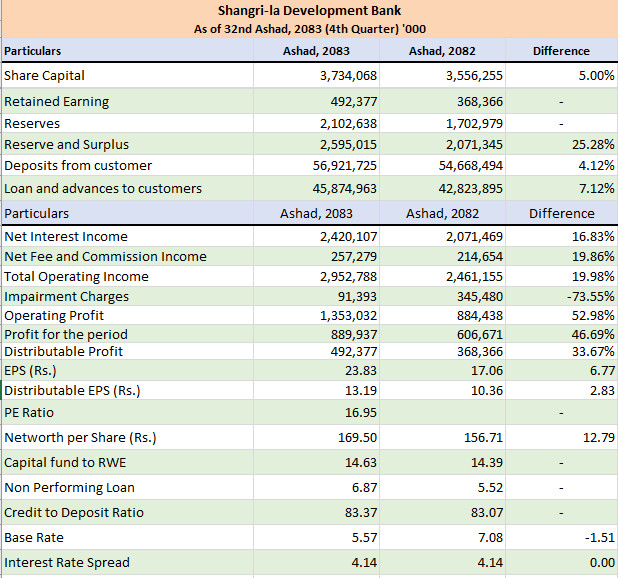Select Reserve and Surplus difference 25.28%
This screenshot has width=618, height=578.
593,145
